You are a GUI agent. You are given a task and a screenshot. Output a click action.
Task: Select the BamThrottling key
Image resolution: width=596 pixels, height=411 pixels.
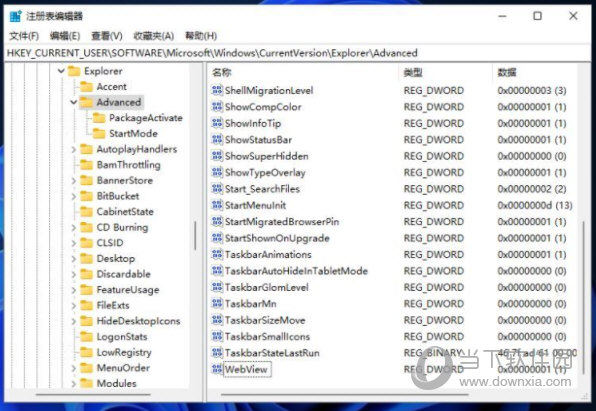point(128,165)
